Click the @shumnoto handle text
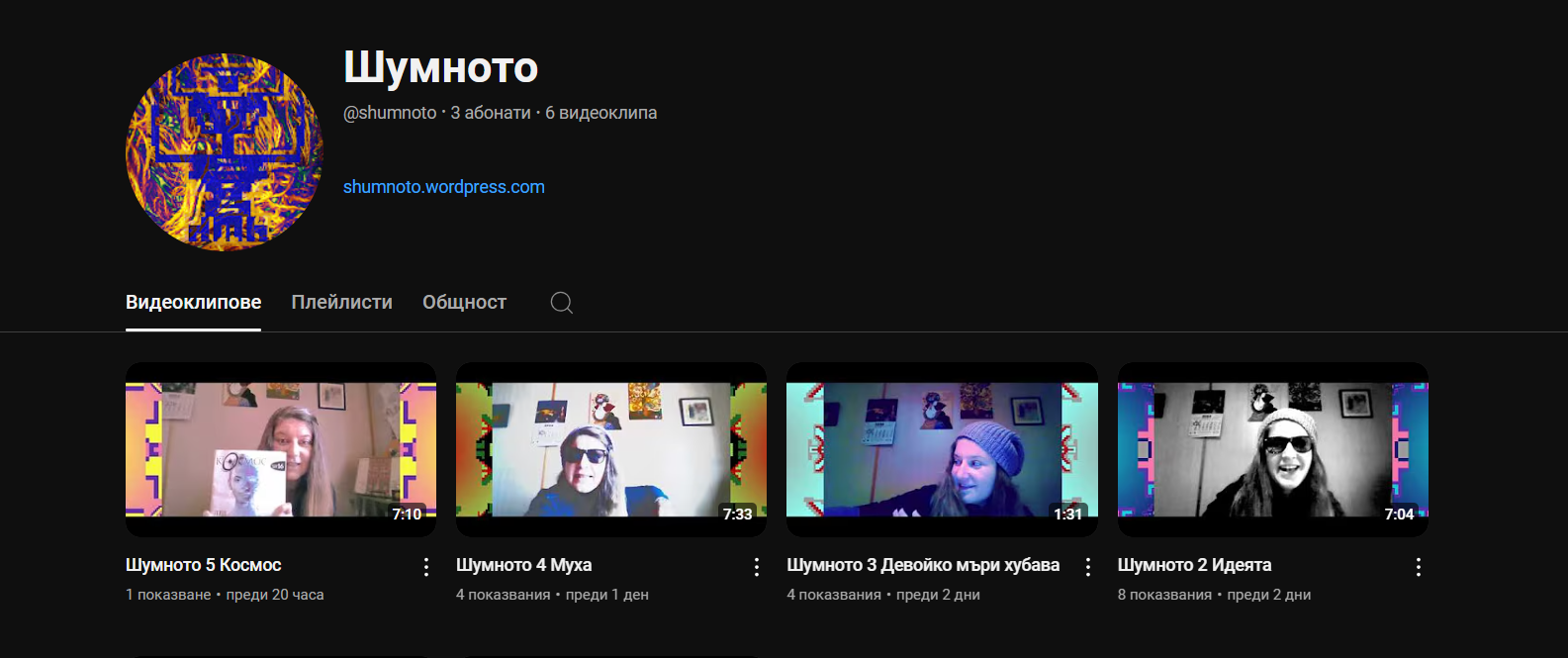 click(x=390, y=113)
